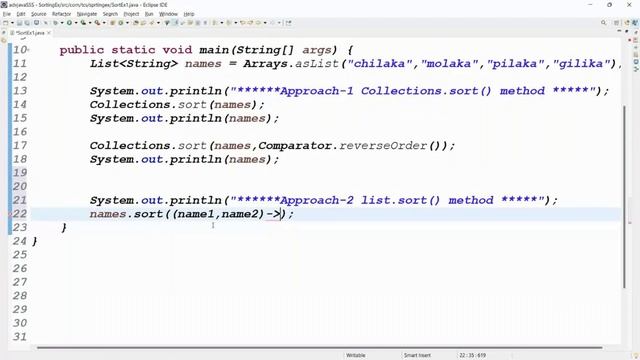The image size is (640, 360).
Task: Click Next Annotation toolbar icon
Action: (214, 23)
